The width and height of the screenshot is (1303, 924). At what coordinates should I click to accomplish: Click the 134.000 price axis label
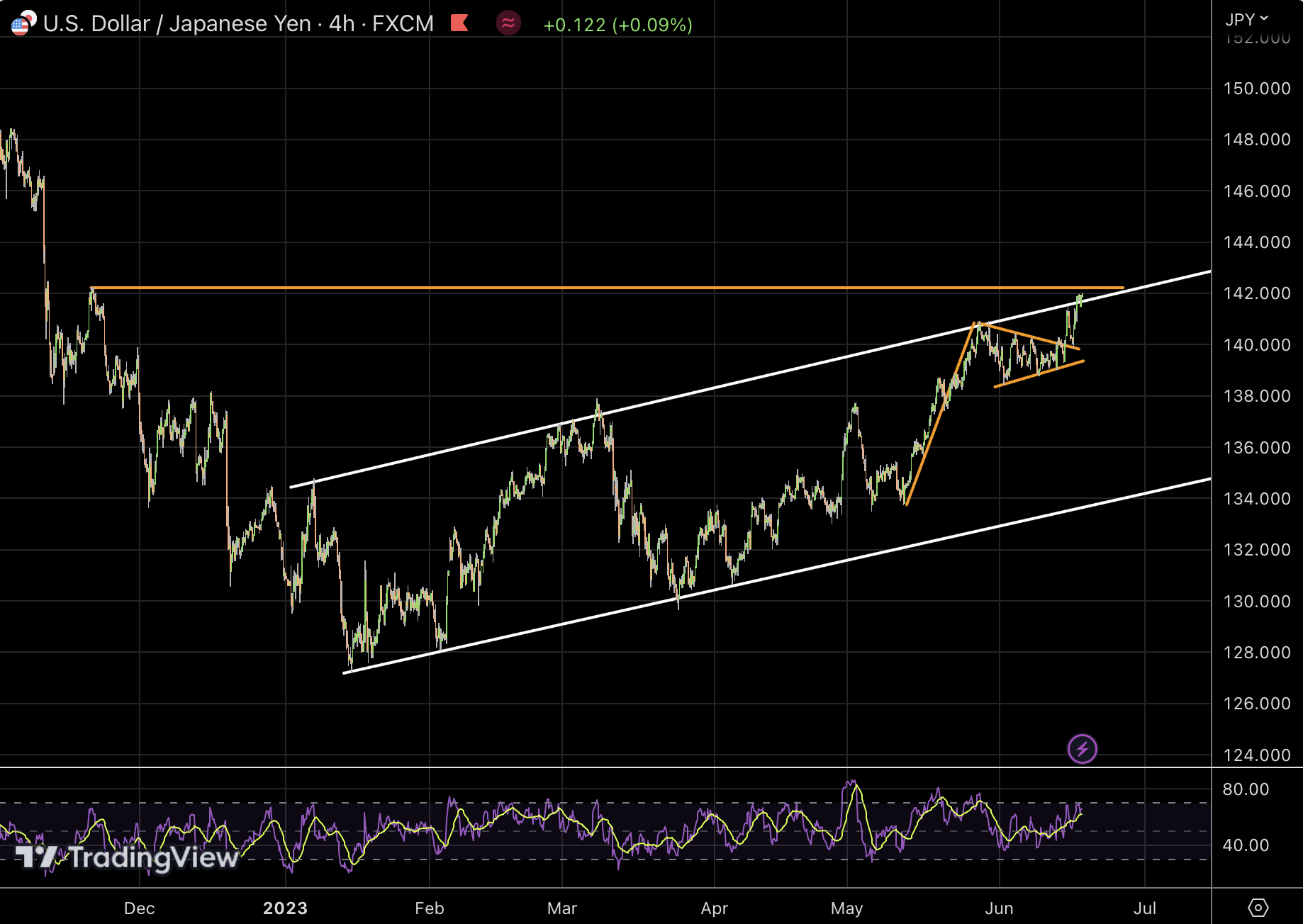1257,499
